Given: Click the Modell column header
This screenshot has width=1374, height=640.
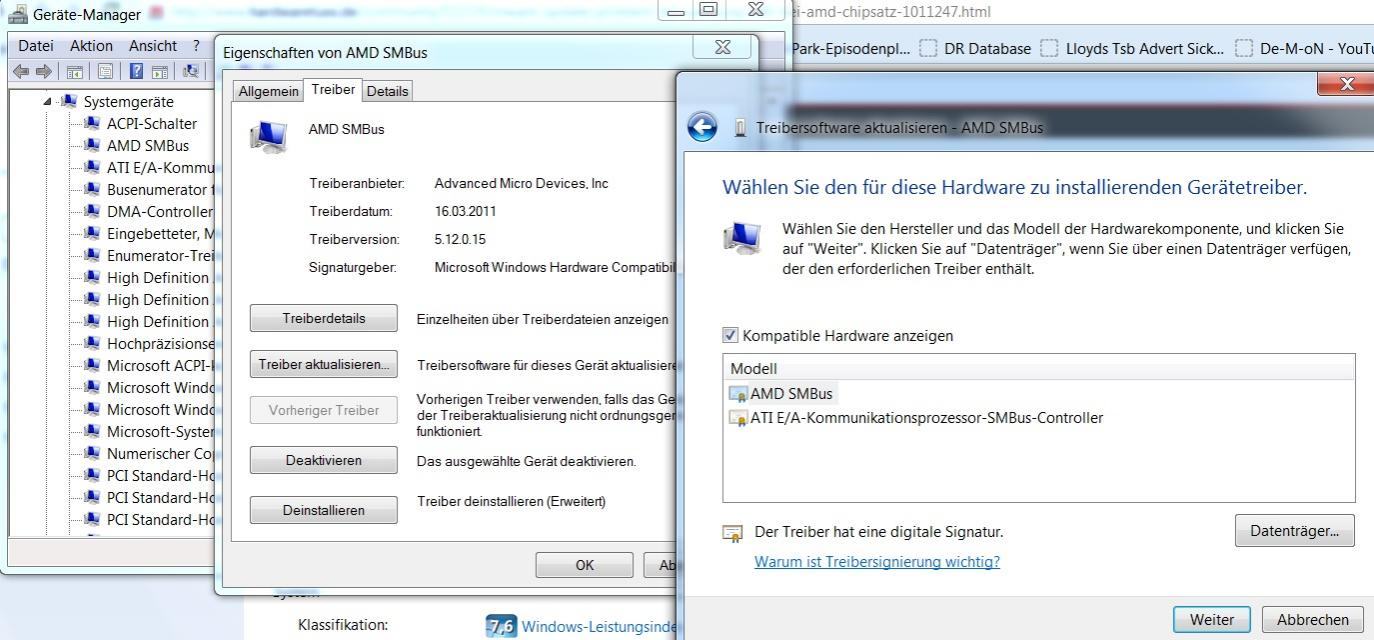Looking at the screenshot, I should 1038,368.
